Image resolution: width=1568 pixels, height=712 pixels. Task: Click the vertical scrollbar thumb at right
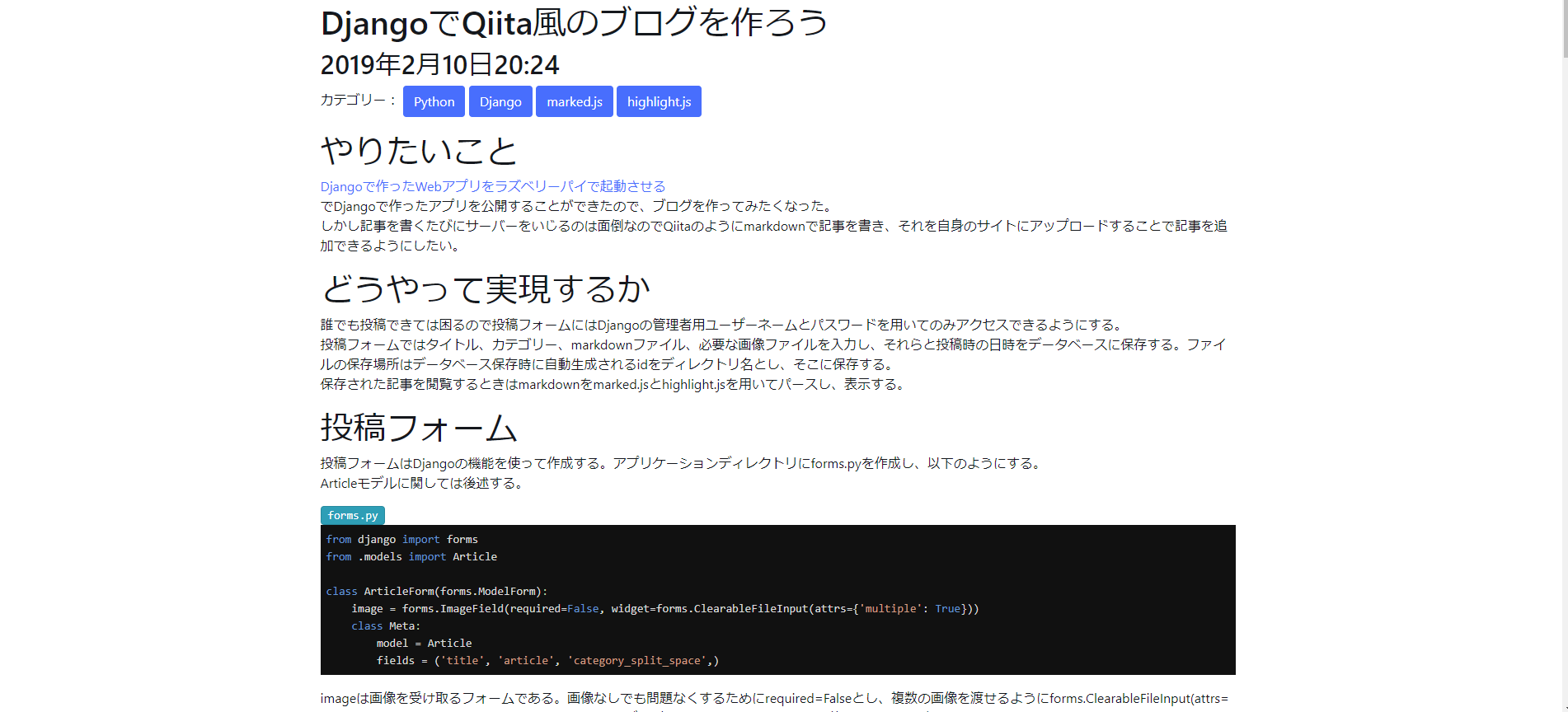[x=1564, y=29]
